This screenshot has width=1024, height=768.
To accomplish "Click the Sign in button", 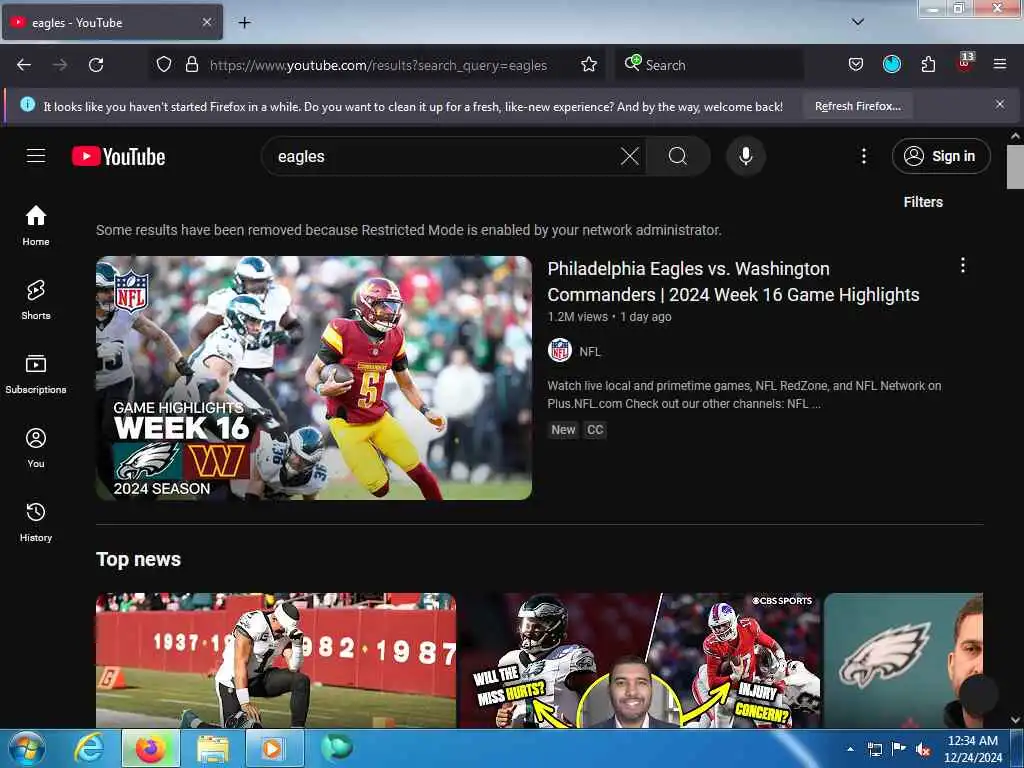I will click(x=941, y=156).
